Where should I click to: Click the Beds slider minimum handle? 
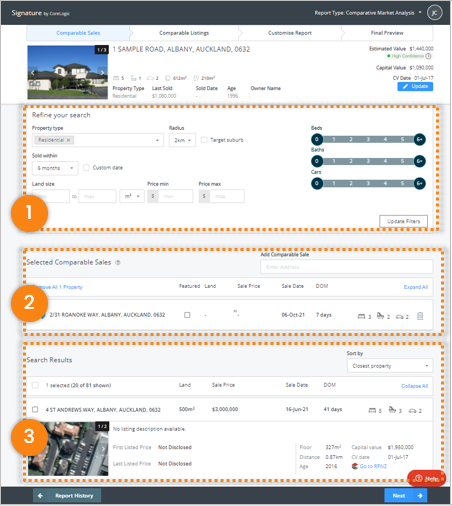317,139
